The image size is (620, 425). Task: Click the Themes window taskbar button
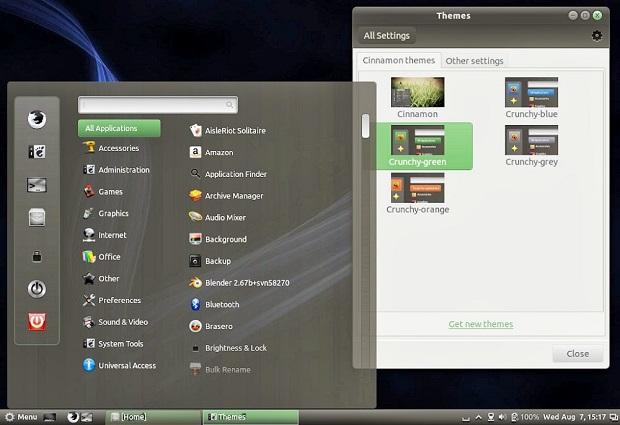pyautogui.click(x=251, y=417)
